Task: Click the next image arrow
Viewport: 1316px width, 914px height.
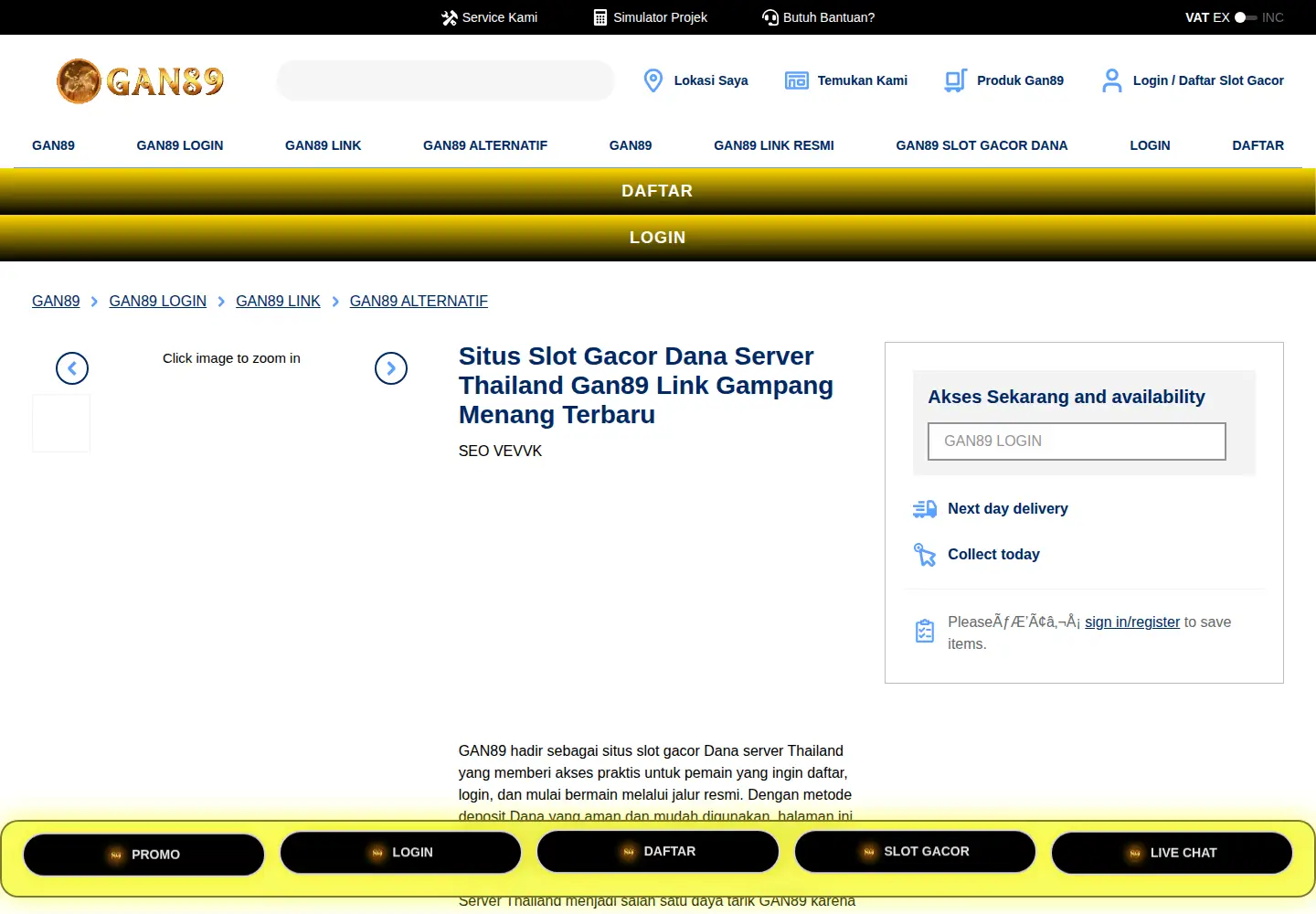Action: pos(391,368)
